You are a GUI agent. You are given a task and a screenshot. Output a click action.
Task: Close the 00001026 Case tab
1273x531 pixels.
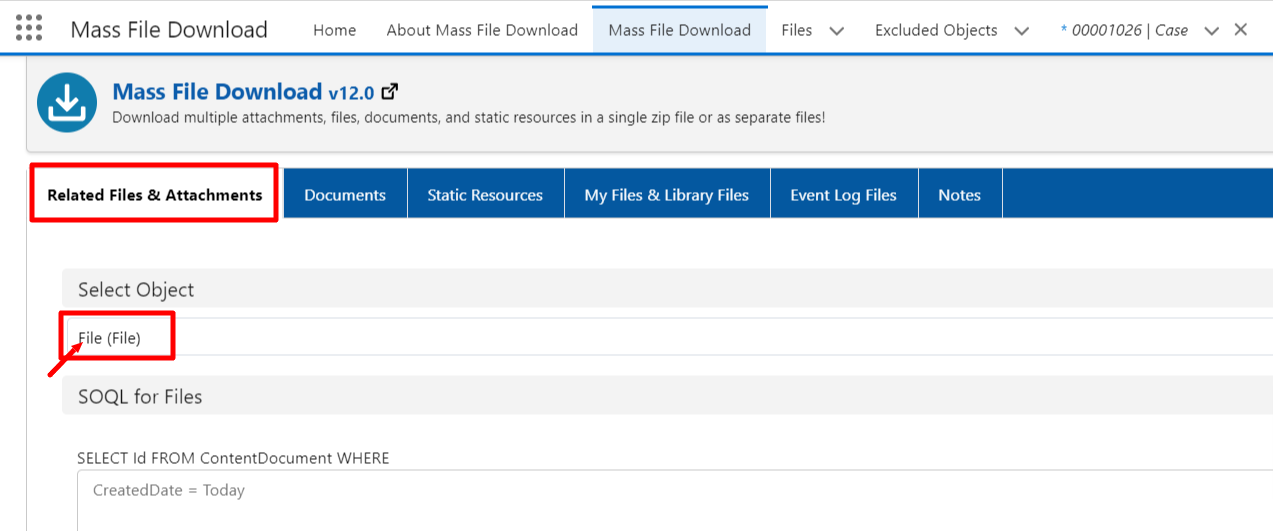coord(1241,29)
